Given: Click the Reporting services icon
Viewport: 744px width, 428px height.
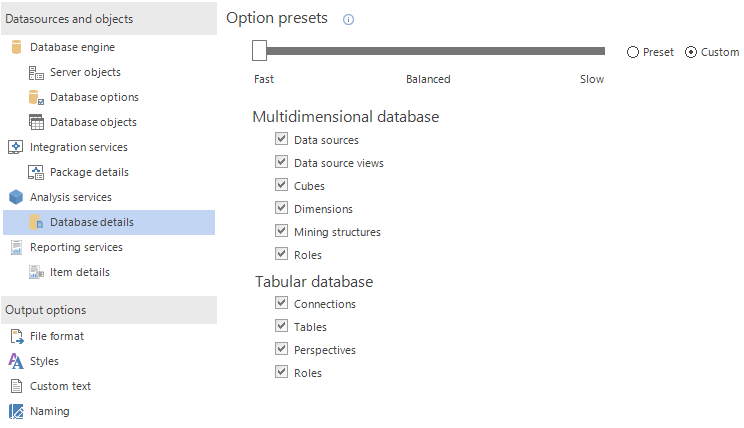Looking at the screenshot, I should point(16,247).
